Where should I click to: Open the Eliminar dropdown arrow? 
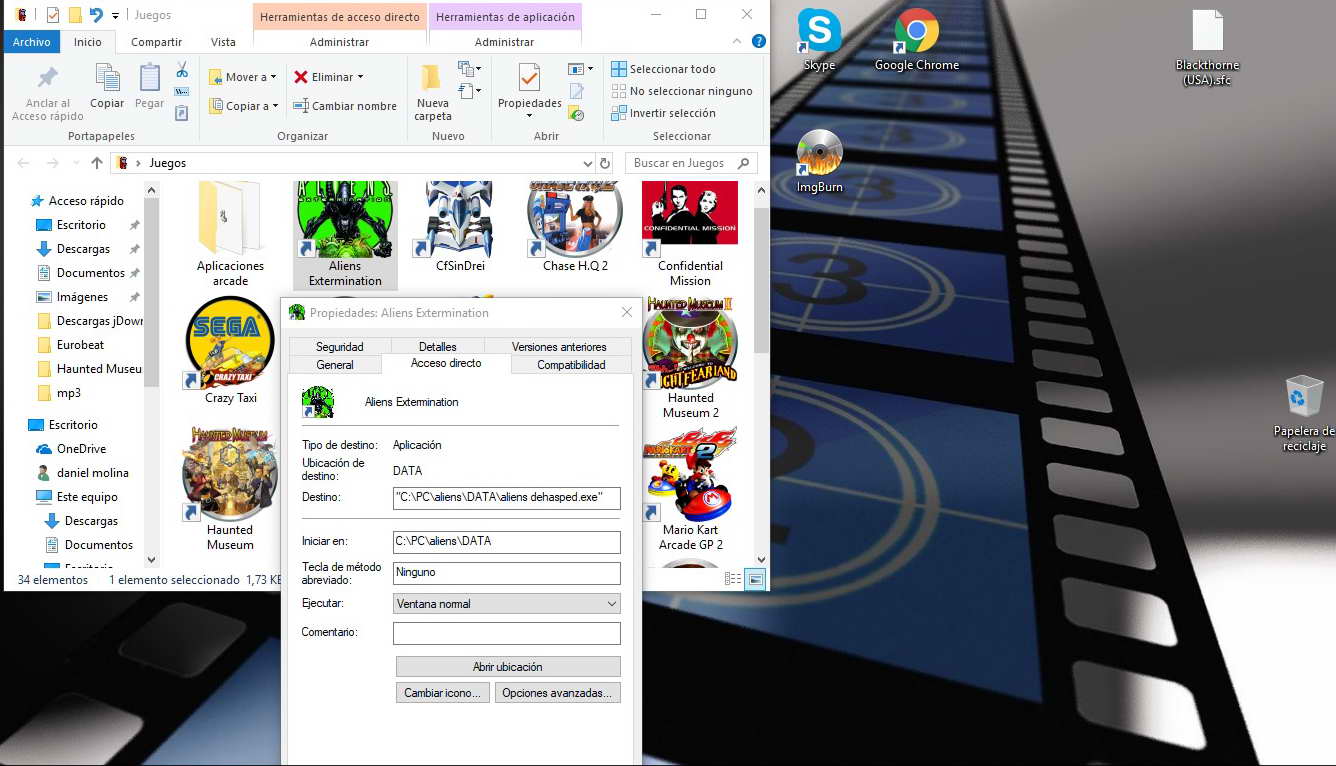360,77
